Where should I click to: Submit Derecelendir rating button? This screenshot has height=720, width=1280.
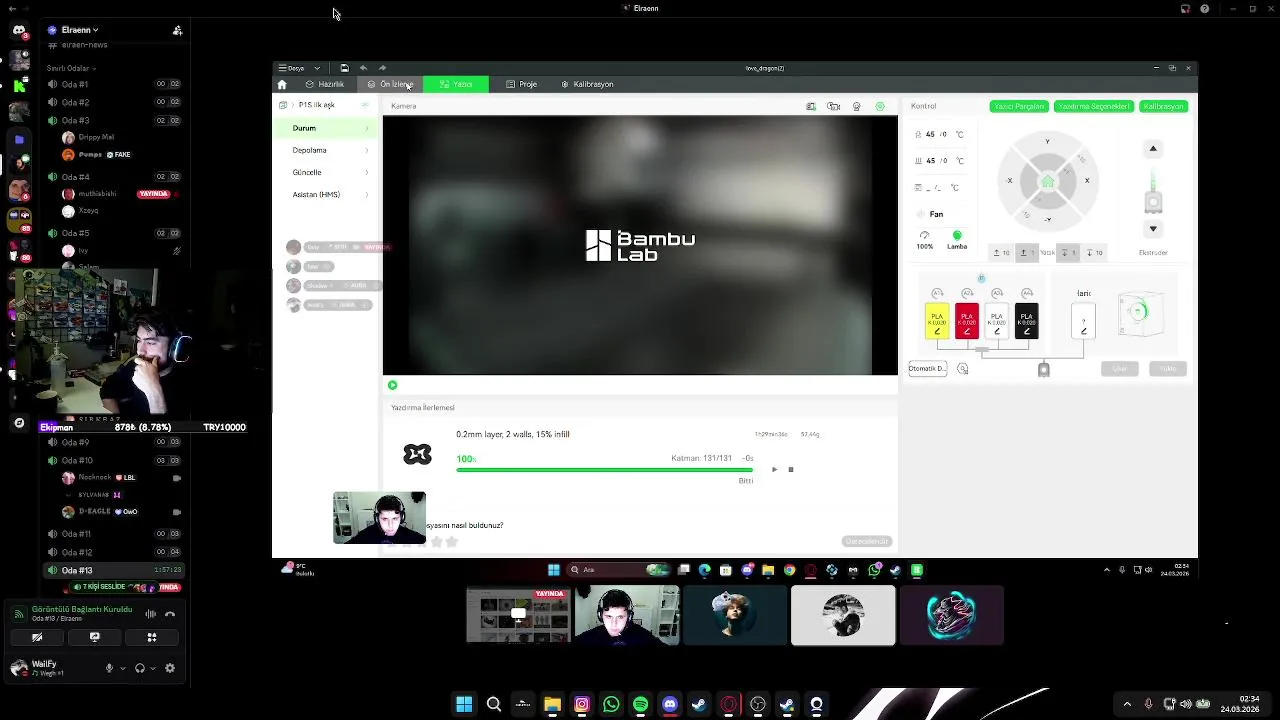tap(866, 541)
